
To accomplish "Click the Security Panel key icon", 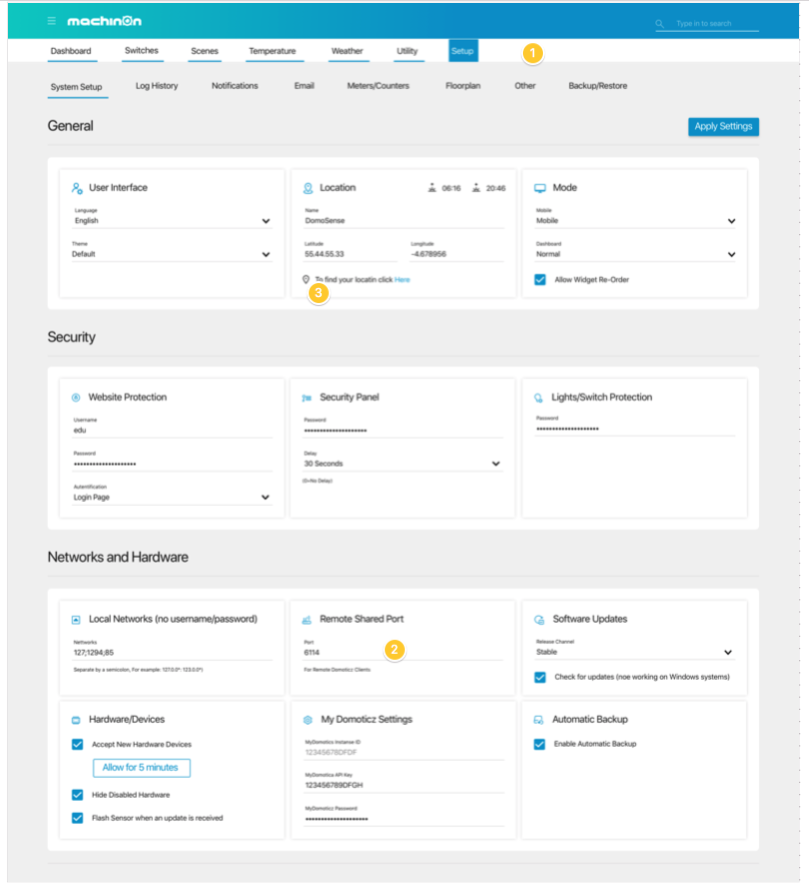I will [x=308, y=397].
